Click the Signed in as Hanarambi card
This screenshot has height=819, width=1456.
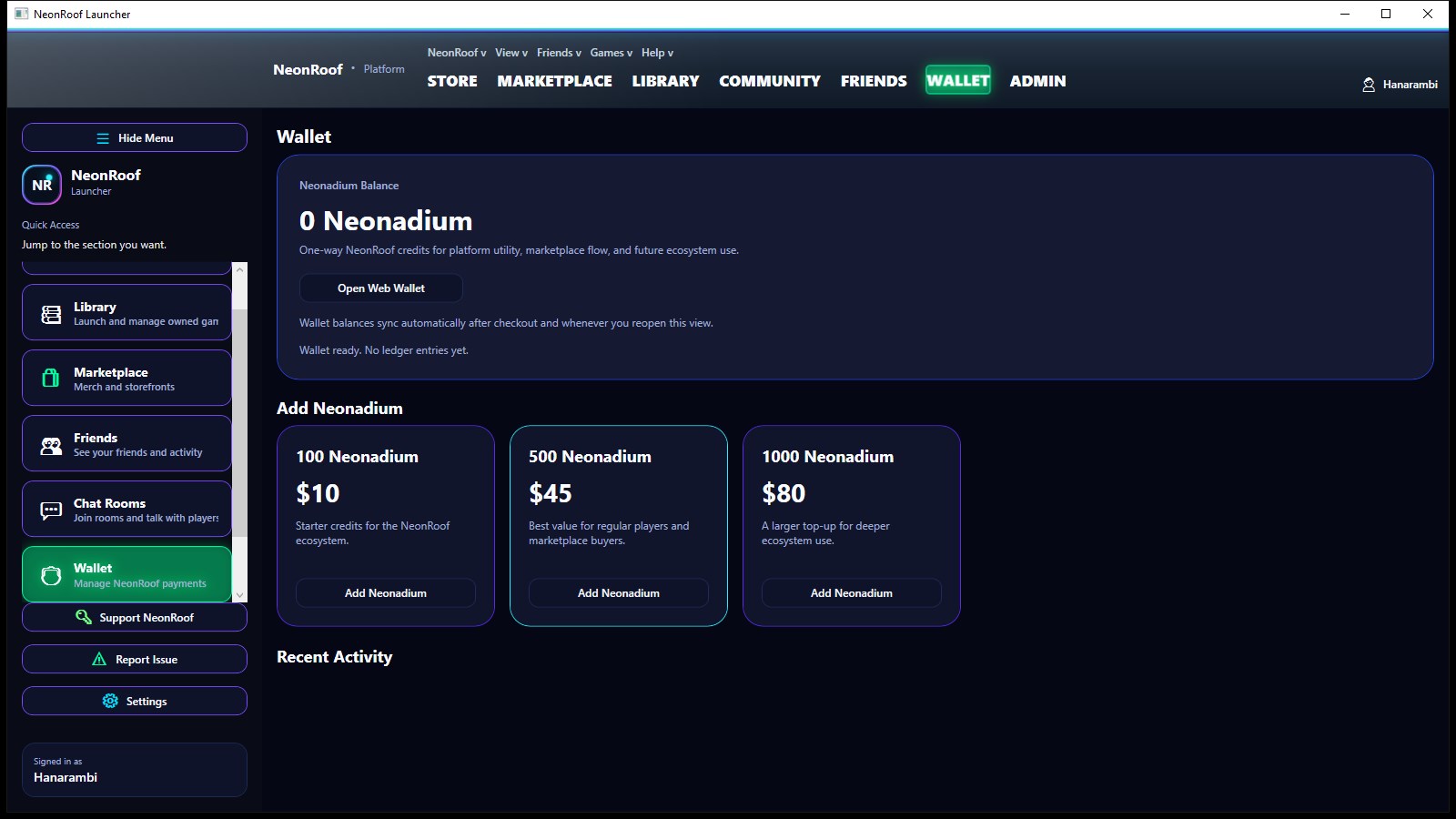[135, 770]
